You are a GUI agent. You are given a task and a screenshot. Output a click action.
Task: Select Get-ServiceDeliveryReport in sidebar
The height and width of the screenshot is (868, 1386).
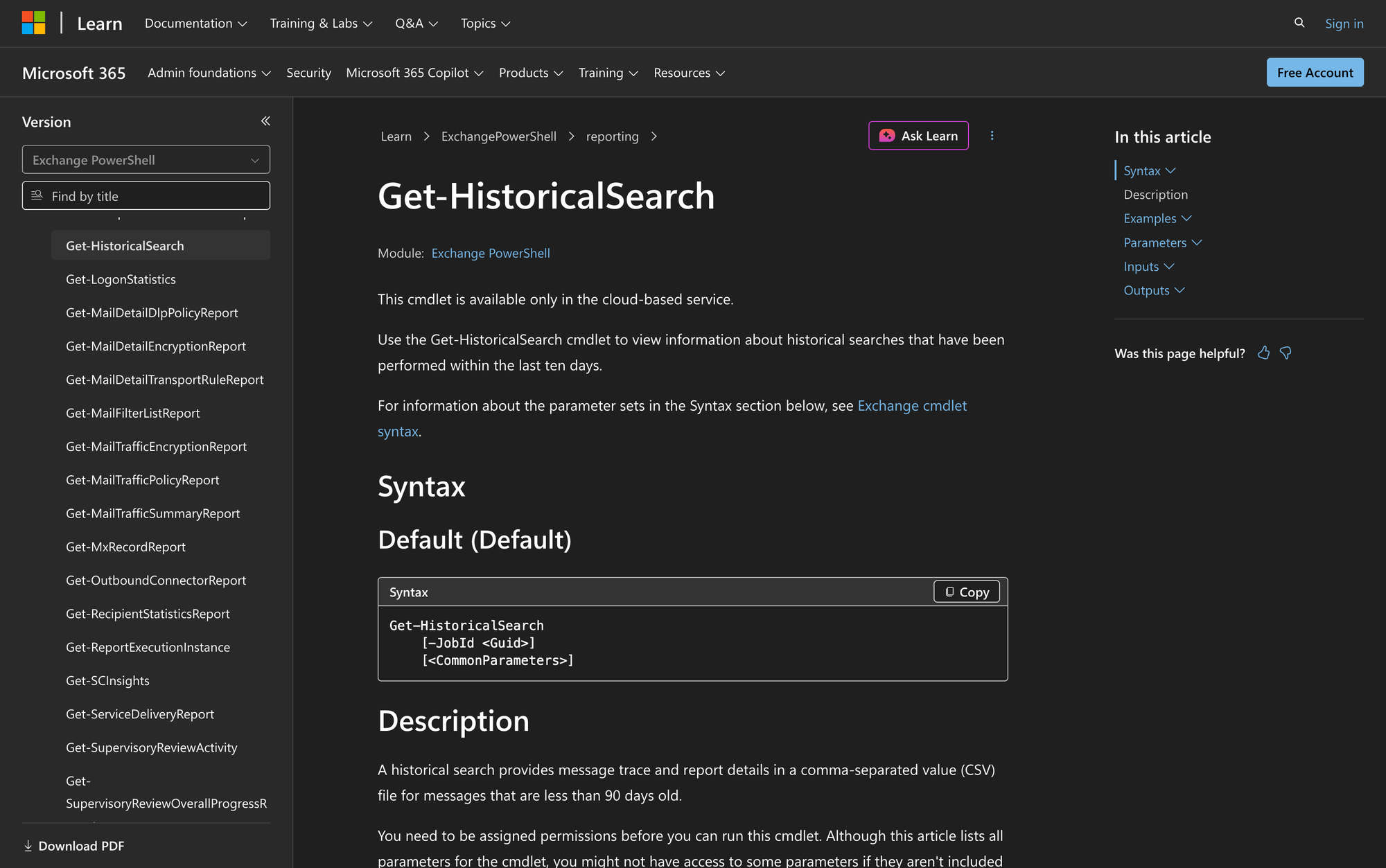139,714
